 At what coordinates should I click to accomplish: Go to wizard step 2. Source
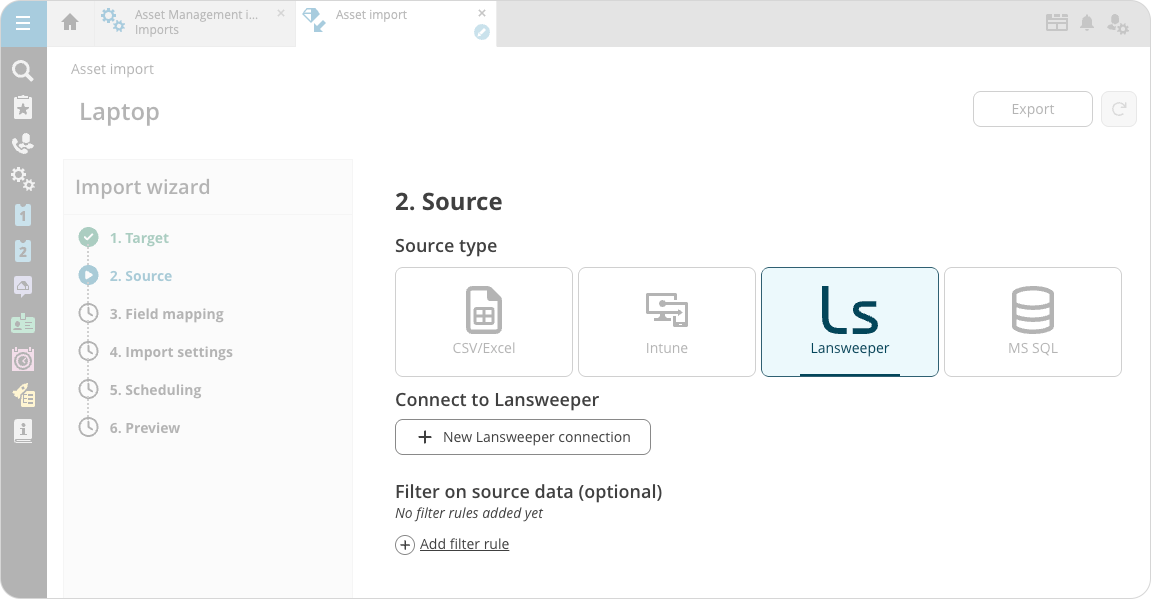point(140,276)
